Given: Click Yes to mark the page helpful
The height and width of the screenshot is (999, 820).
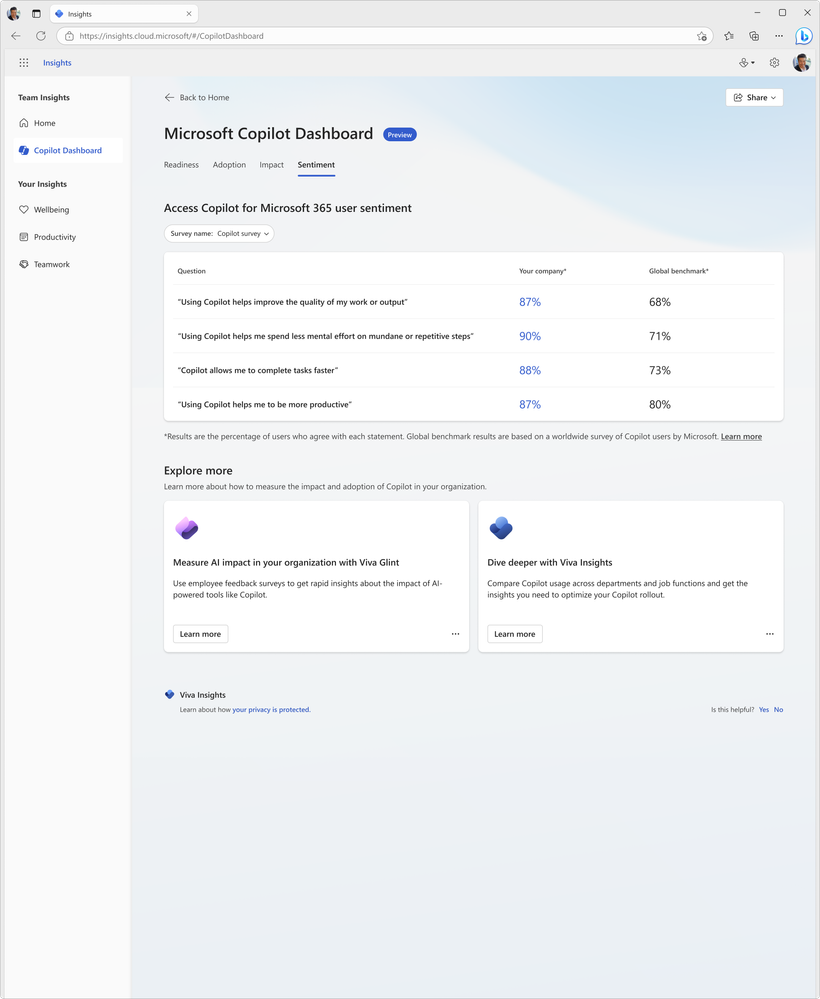Looking at the screenshot, I should click(x=763, y=709).
